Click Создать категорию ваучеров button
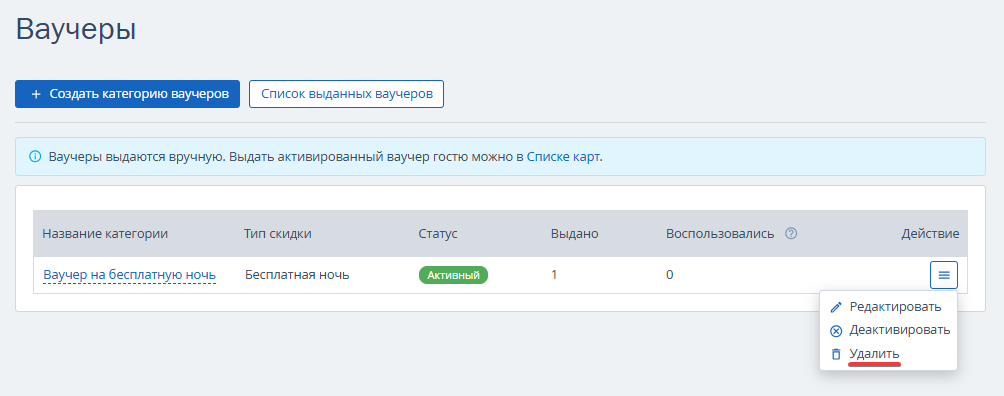Image resolution: width=1004 pixels, height=396 pixels. [127, 94]
